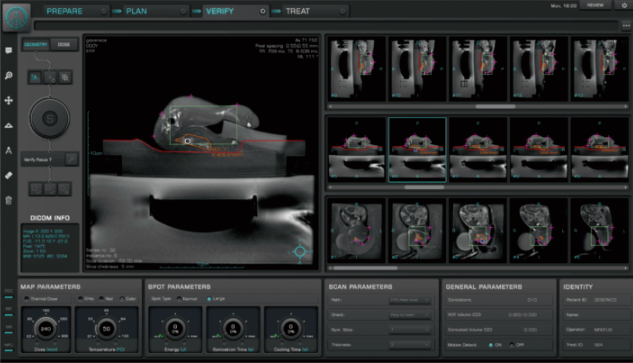
Task: Enable the Thermal Dose map option
Action: point(27,299)
